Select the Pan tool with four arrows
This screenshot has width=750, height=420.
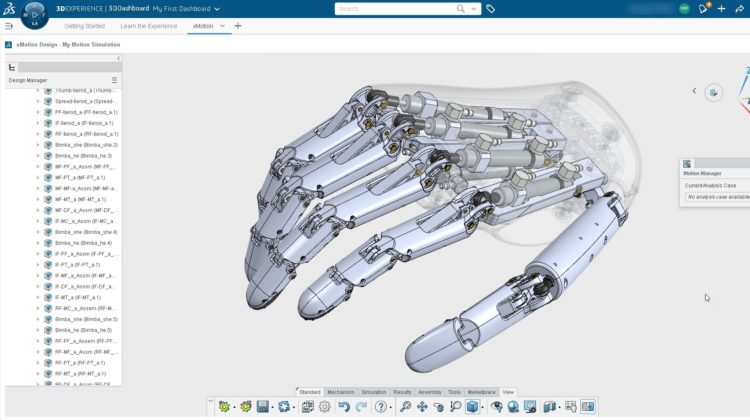coord(422,407)
